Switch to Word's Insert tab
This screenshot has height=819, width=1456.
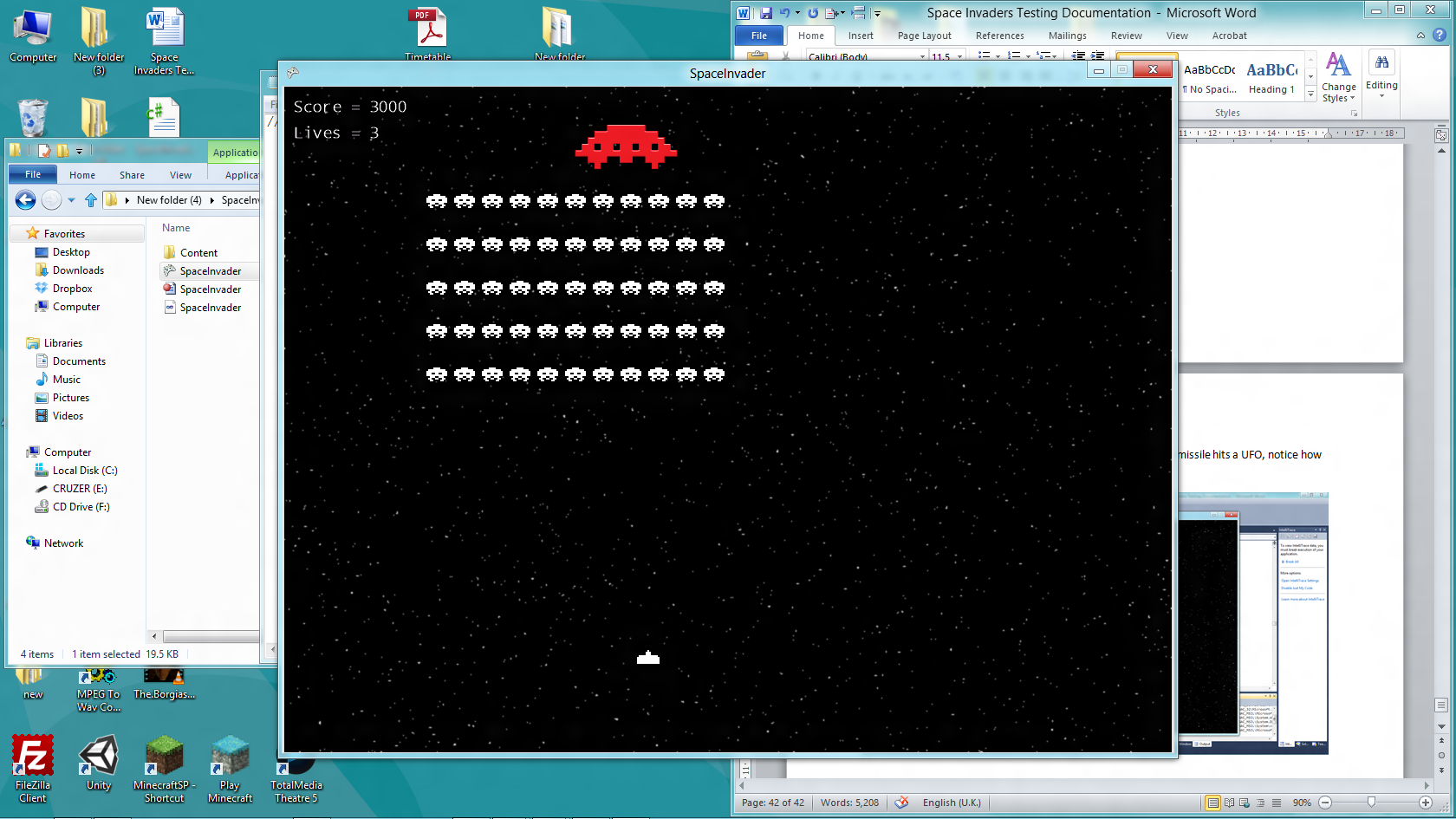tap(861, 36)
